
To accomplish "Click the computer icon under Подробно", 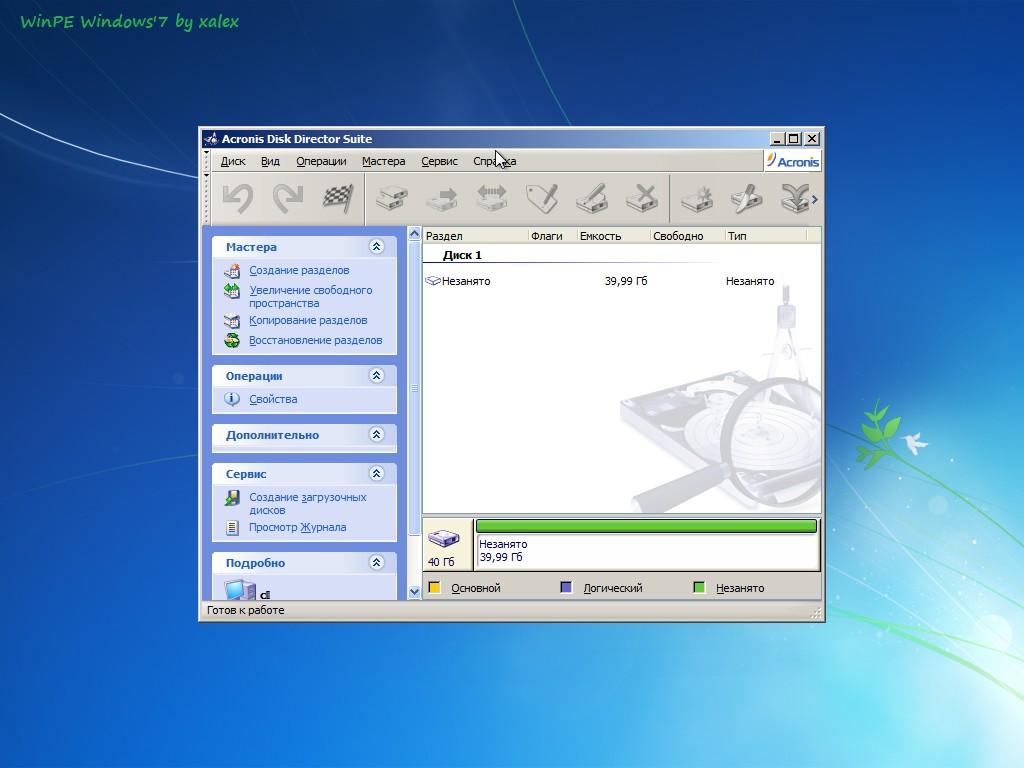I will [x=240, y=590].
